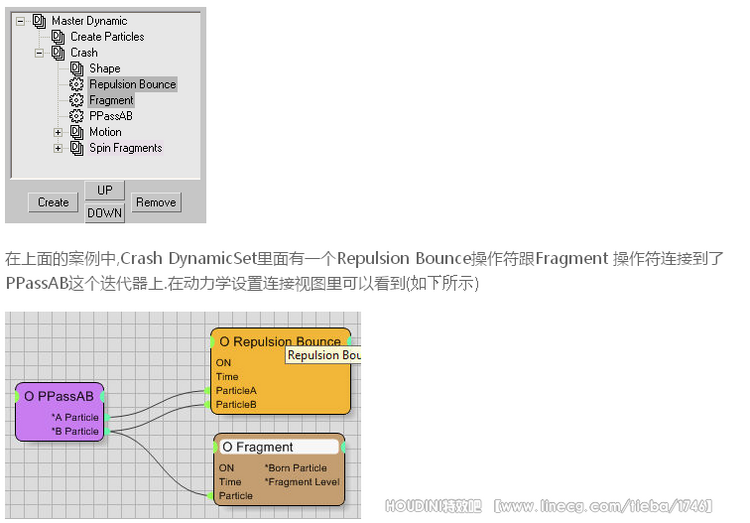
Task: Select Create Particles in the tree
Action: [107, 37]
